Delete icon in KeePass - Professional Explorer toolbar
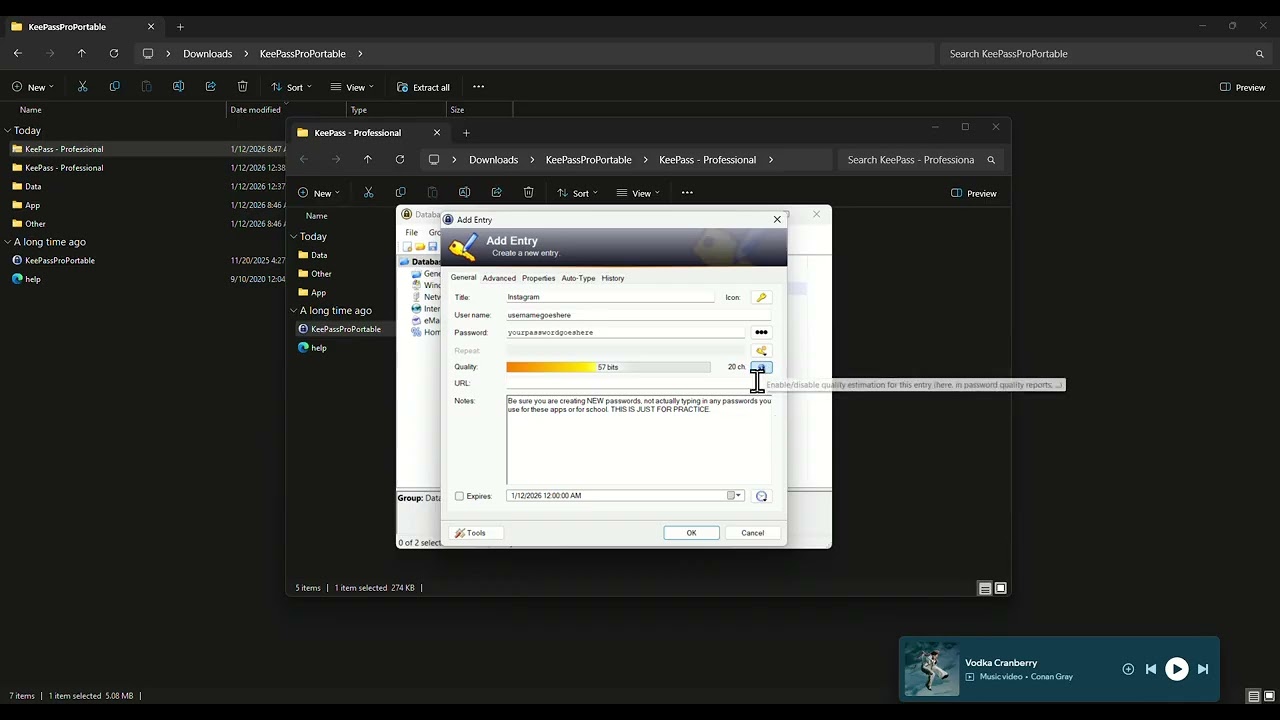Viewport: 1280px width, 720px height. pos(528,193)
